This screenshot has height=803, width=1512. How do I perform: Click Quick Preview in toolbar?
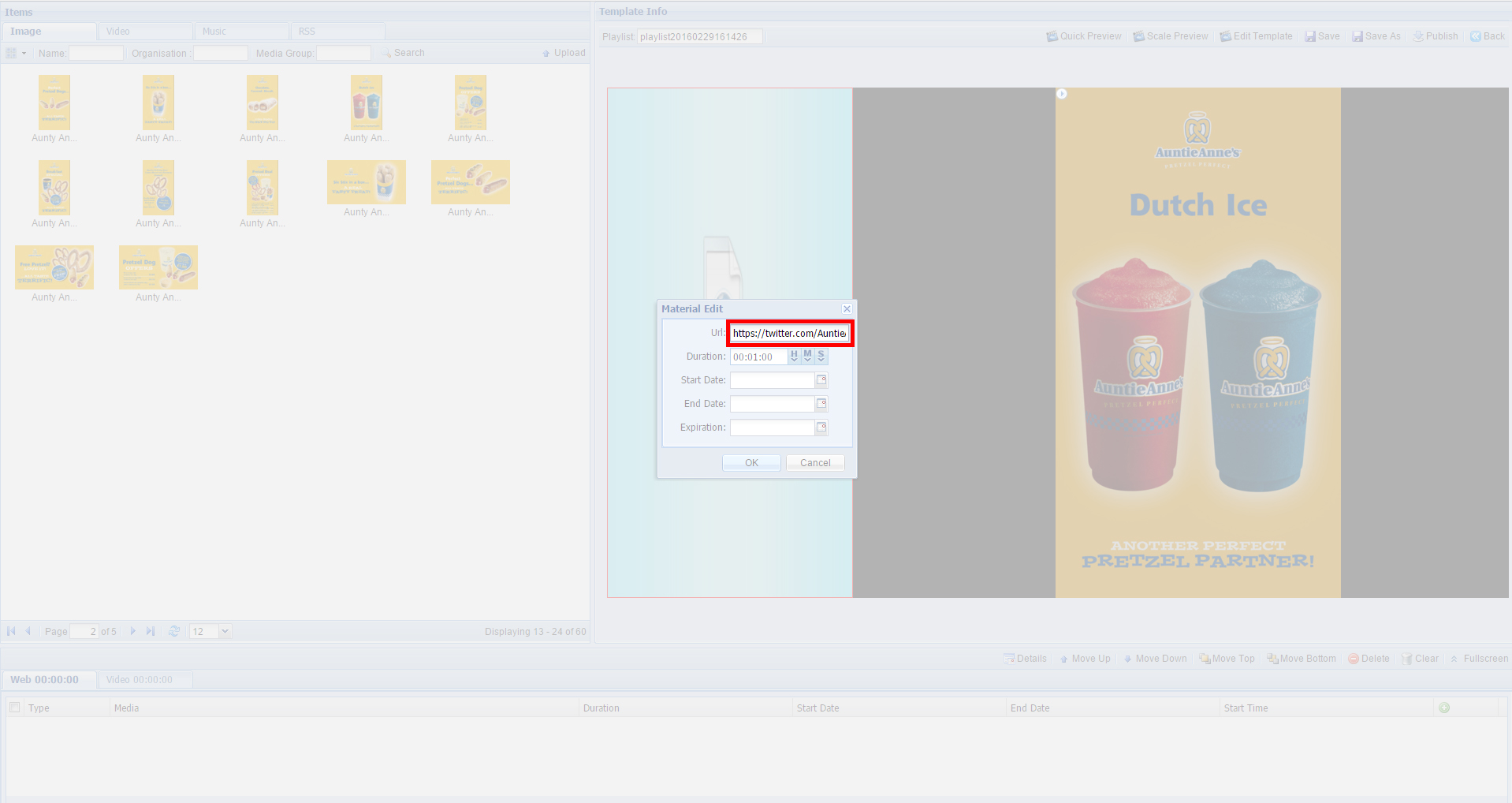[x=1084, y=36]
